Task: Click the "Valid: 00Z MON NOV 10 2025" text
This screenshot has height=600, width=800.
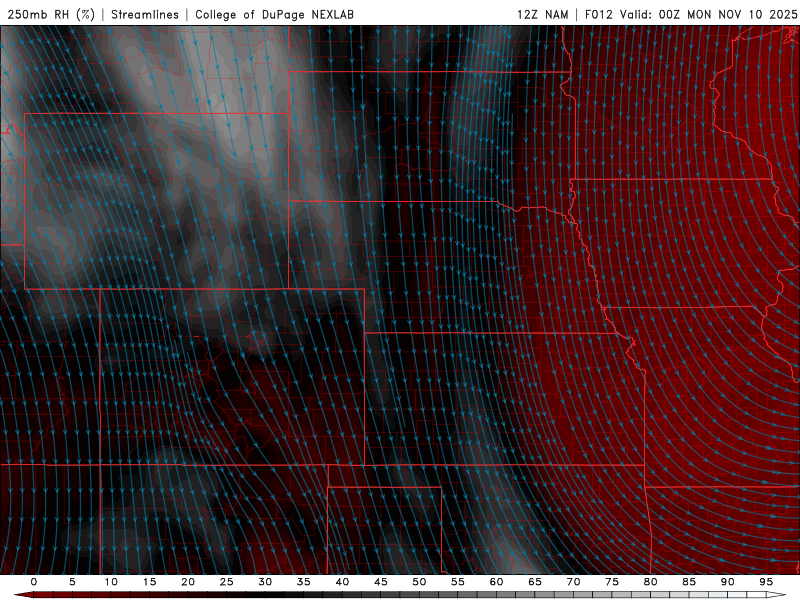Action: pos(708,14)
